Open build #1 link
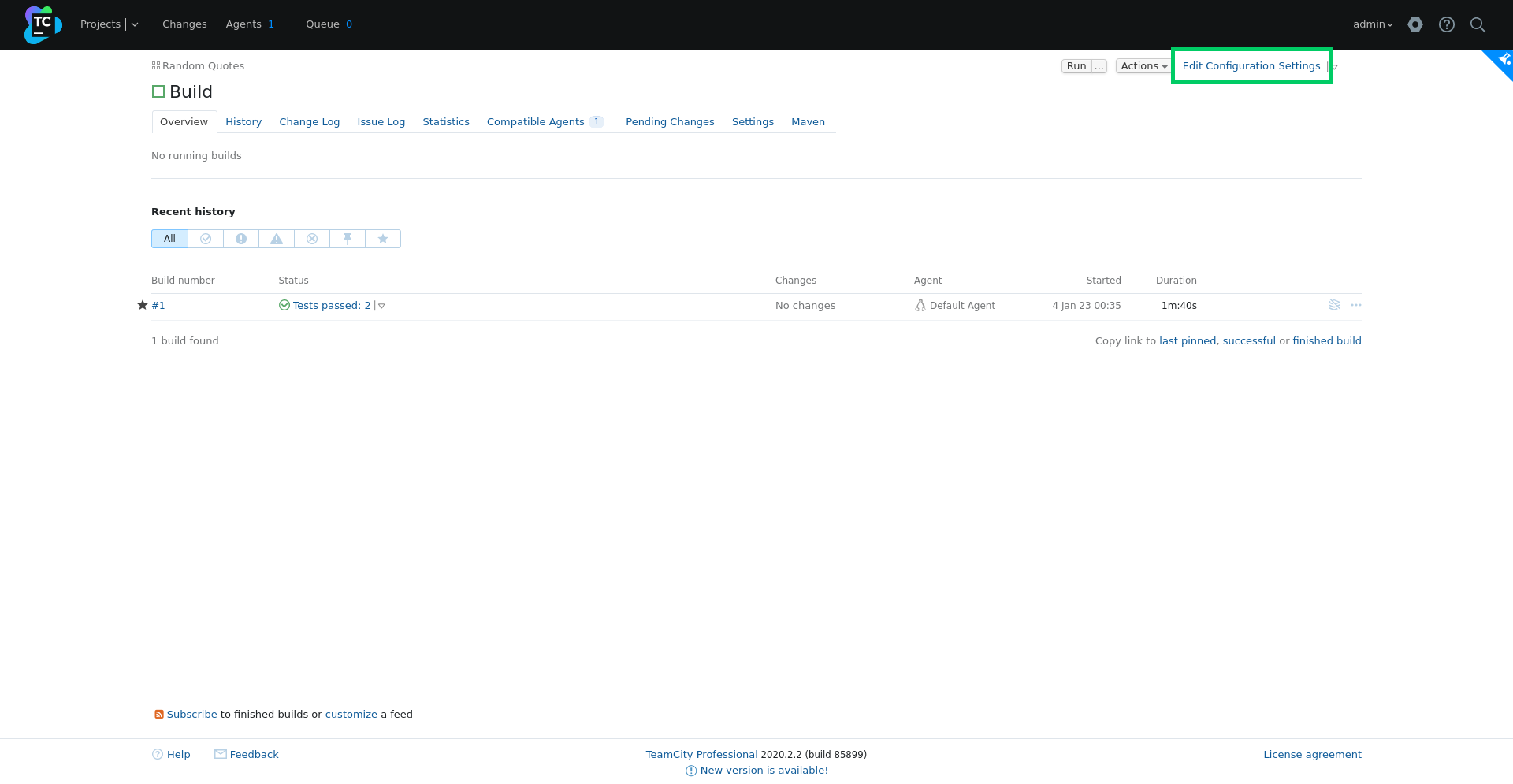 (x=158, y=306)
